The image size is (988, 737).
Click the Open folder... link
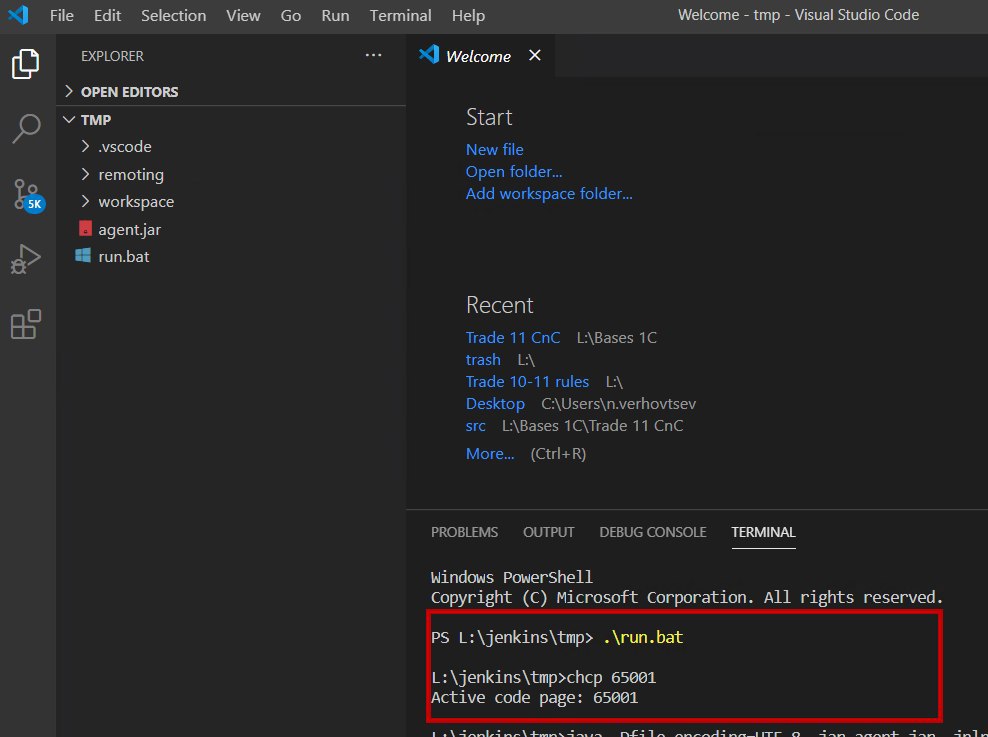514,171
